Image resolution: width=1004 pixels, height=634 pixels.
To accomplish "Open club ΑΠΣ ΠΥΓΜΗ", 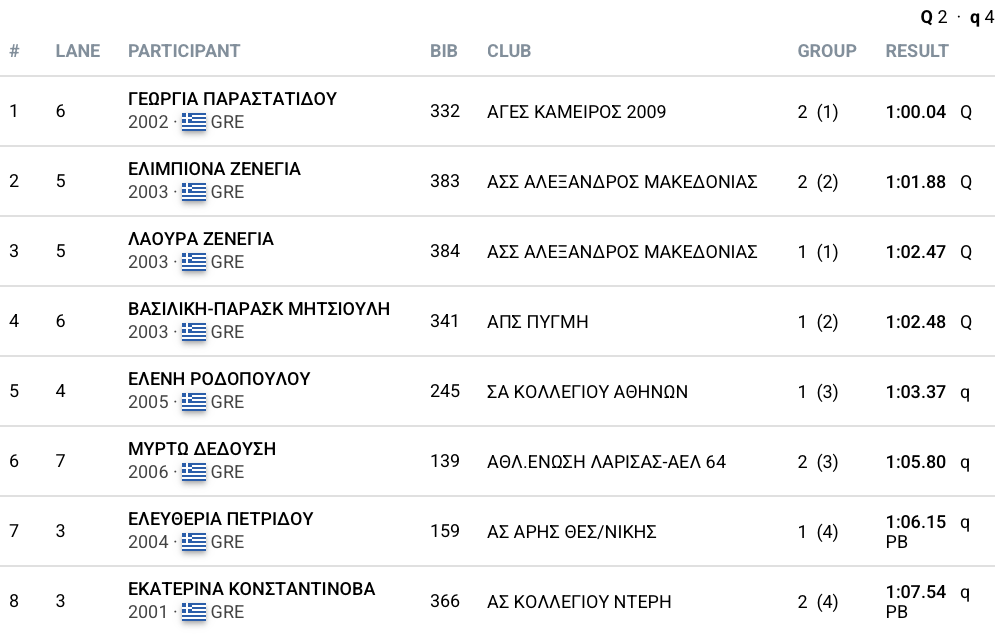I will click(537, 322).
